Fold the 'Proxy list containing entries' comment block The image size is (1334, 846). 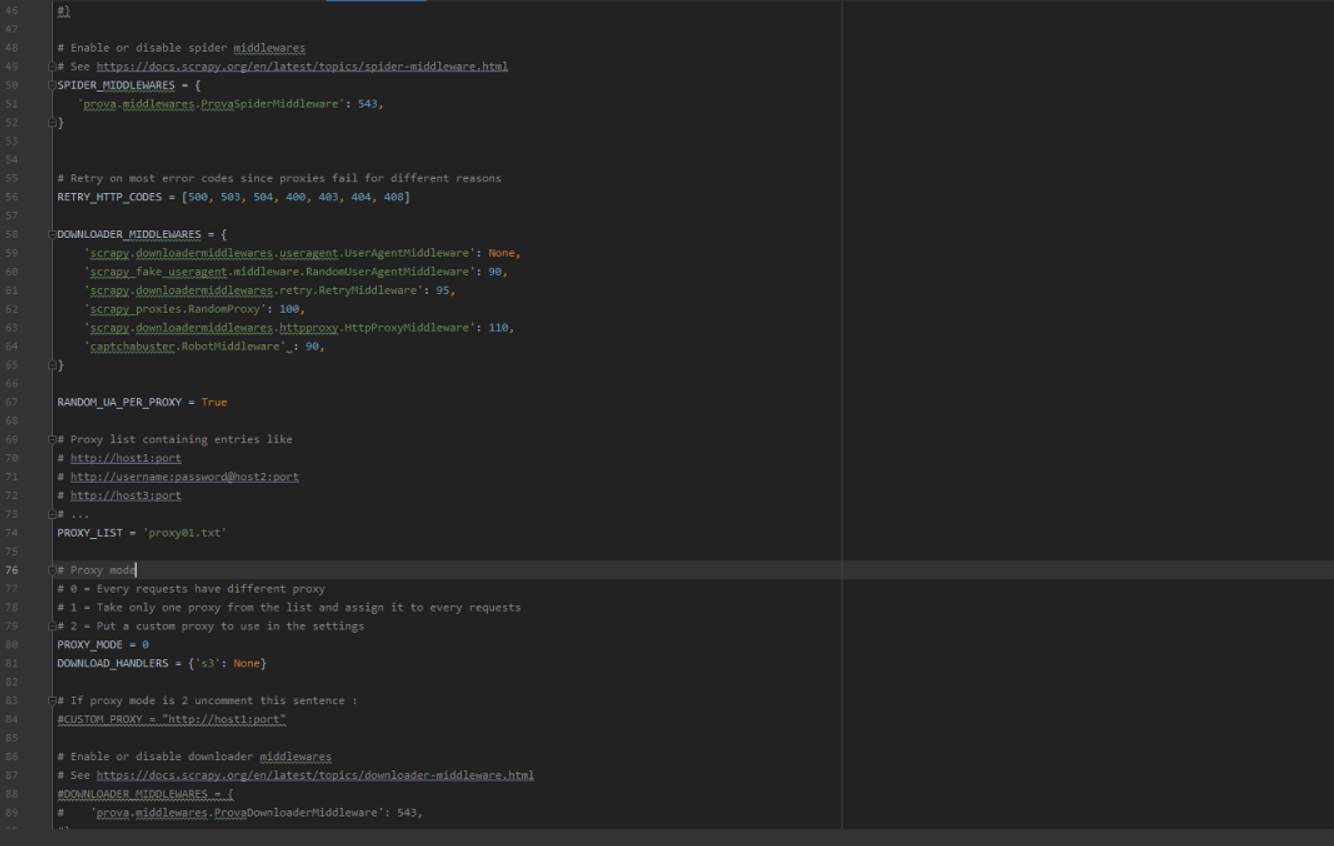(x=52, y=439)
